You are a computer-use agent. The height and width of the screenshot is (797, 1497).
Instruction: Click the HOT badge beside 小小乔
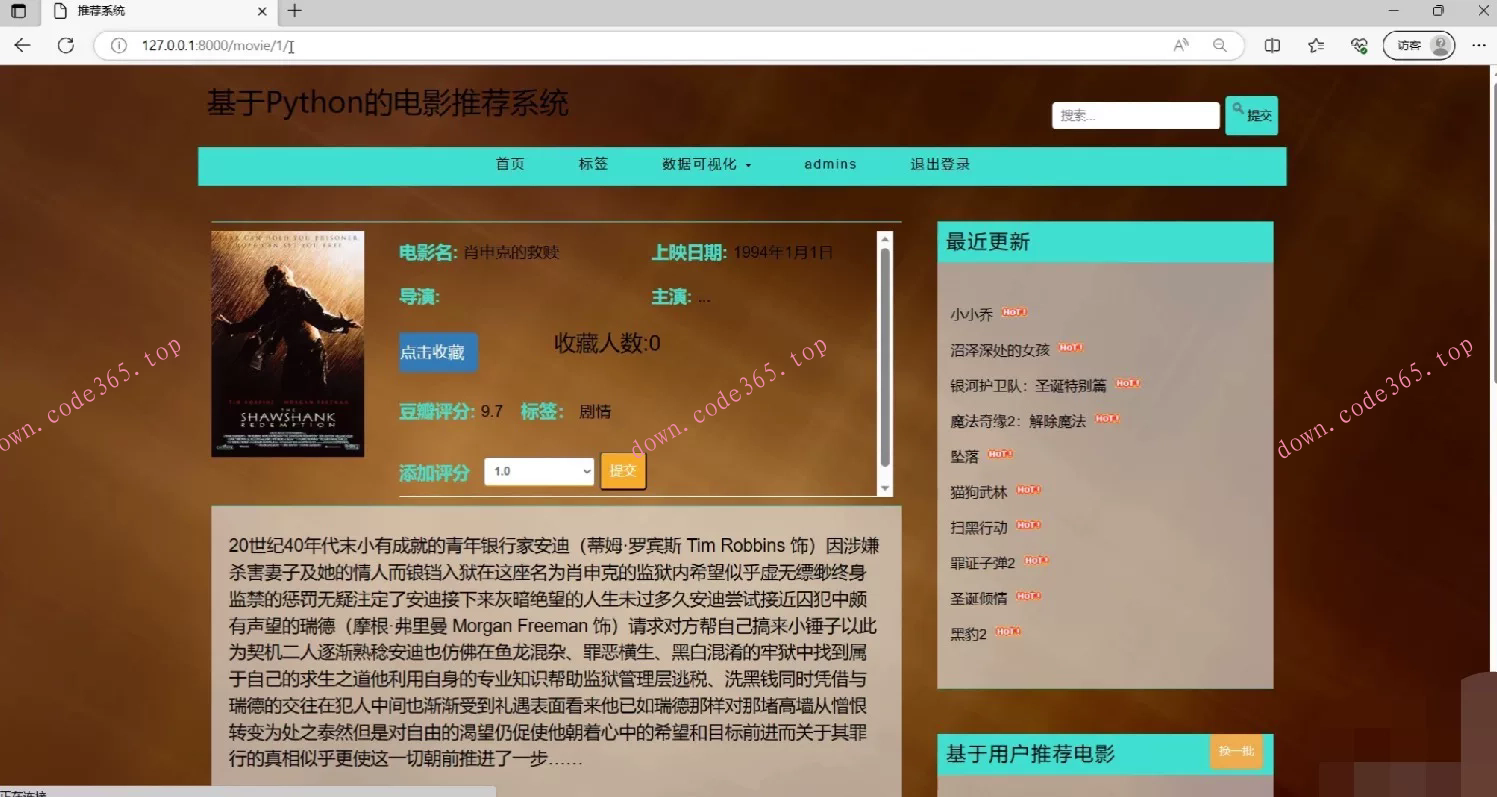[x=1013, y=312]
